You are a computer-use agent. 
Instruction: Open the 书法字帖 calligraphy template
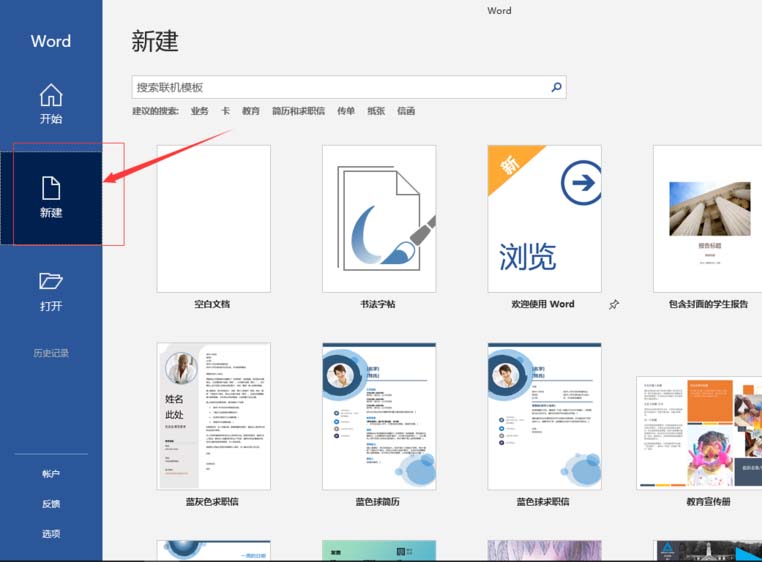379,219
